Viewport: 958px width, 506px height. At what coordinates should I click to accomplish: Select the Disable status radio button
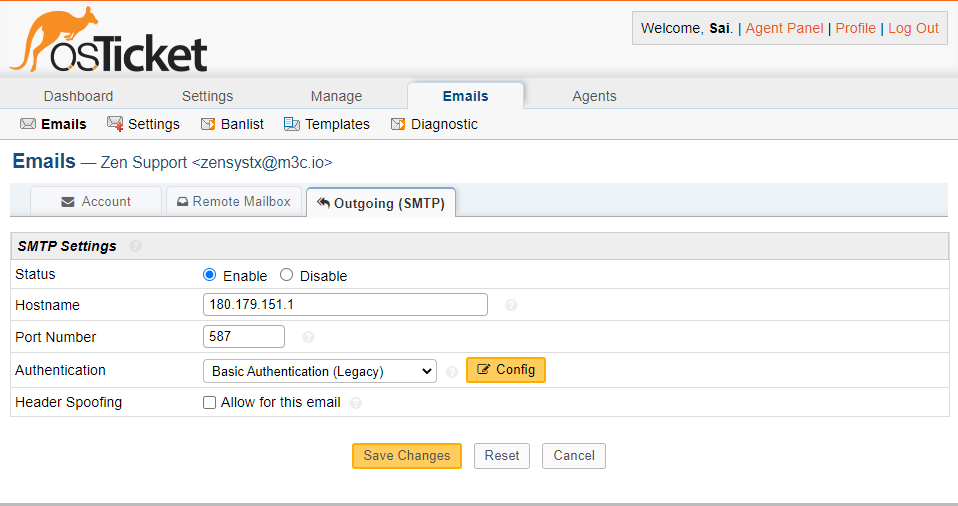pos(287,275)
